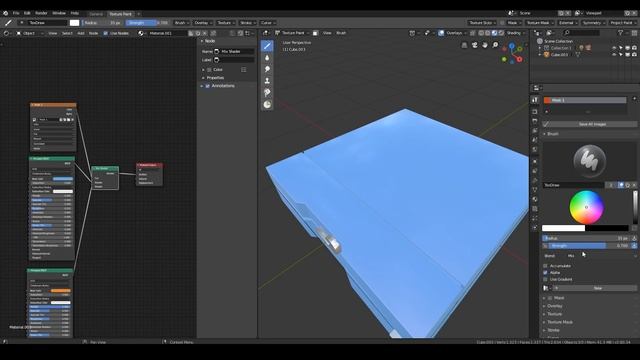The height and width of the screenshot is (360, 640).
Task: Select the Fill tool in viewport toolbar
Action: click(267, 93)
